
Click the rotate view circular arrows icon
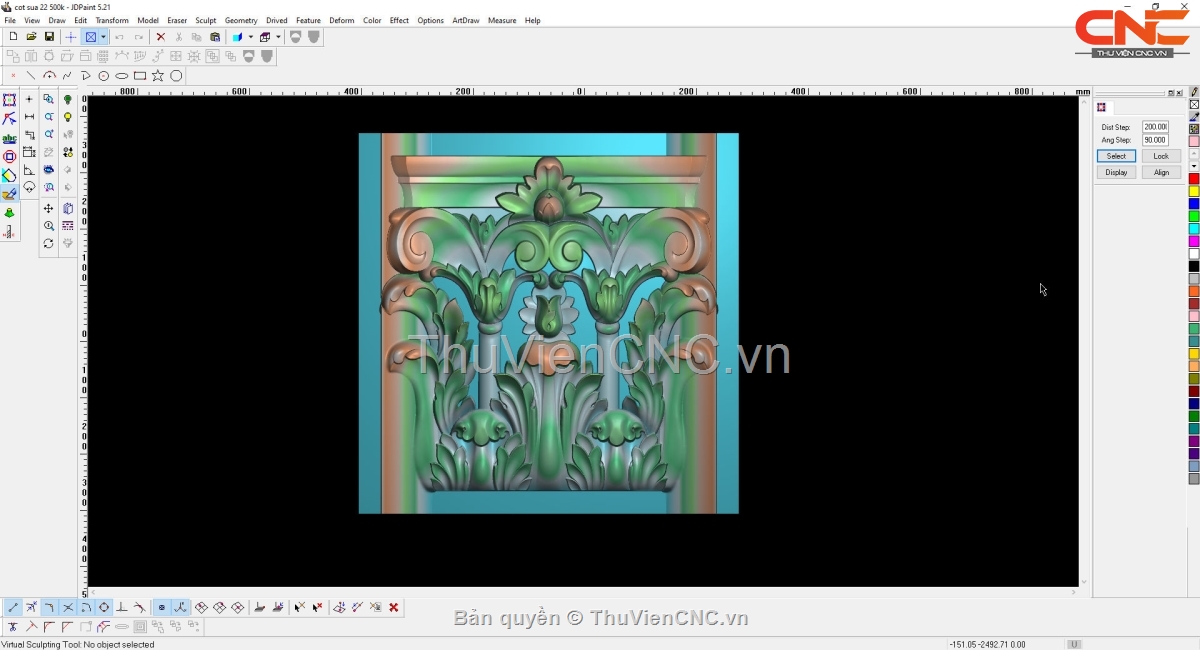pyautogui.click(x=49, y=243)
